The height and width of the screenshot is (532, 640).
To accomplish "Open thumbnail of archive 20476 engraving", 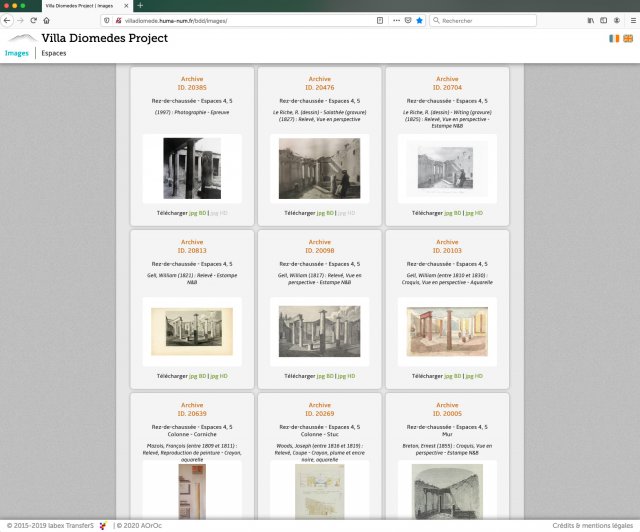I will tap(320, 168).
